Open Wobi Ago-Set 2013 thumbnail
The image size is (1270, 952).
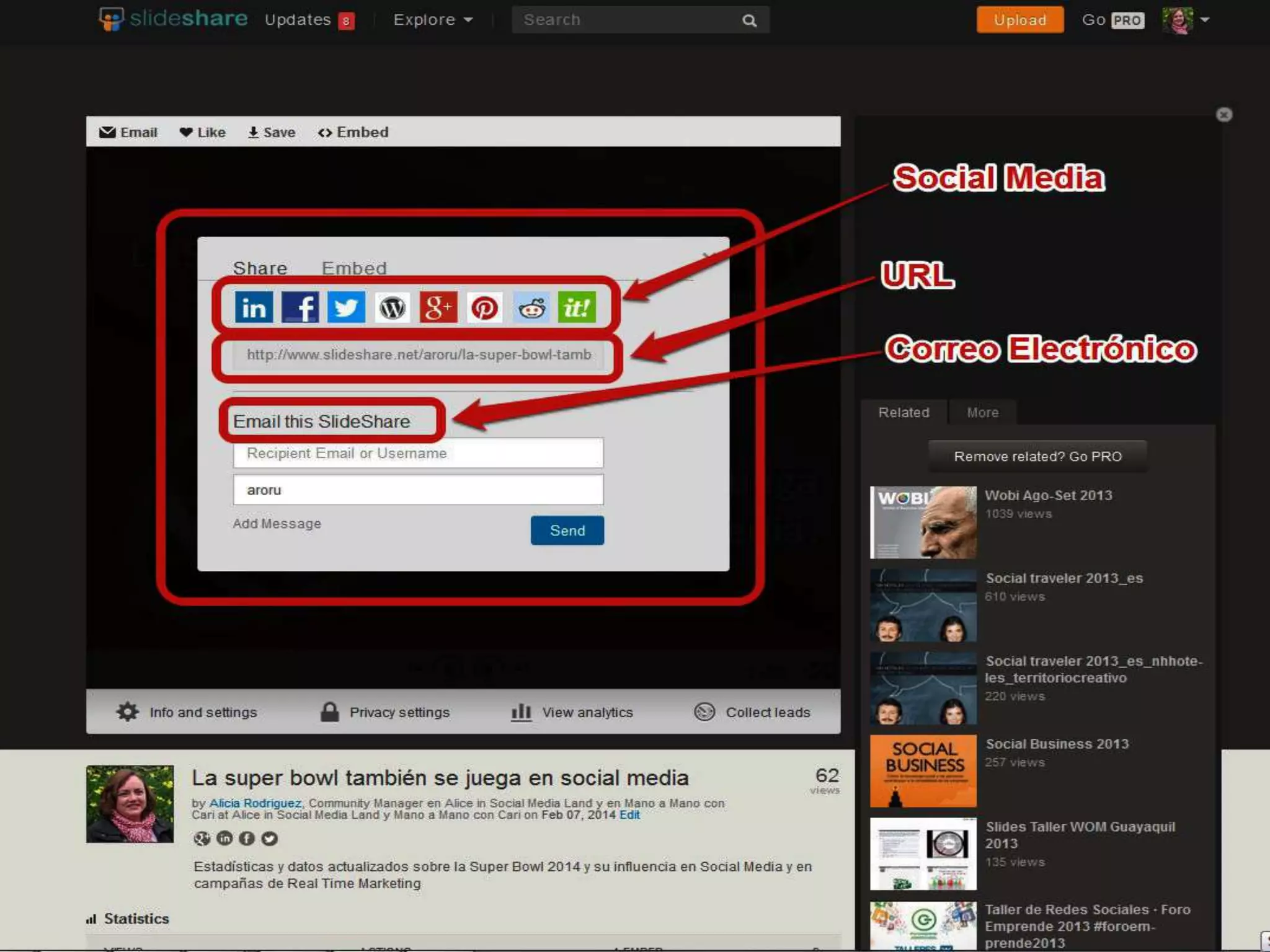[923, 522]
